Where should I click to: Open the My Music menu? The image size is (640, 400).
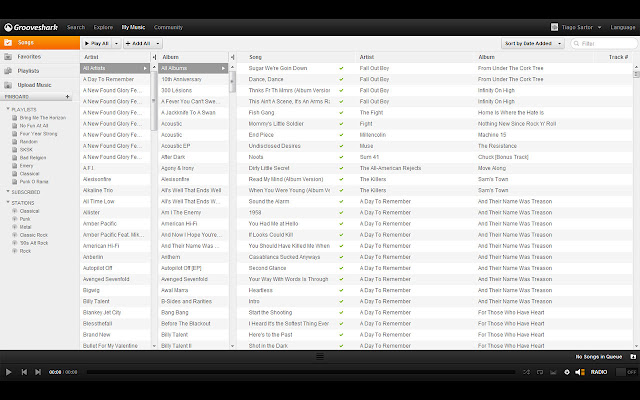click(133, 27)
